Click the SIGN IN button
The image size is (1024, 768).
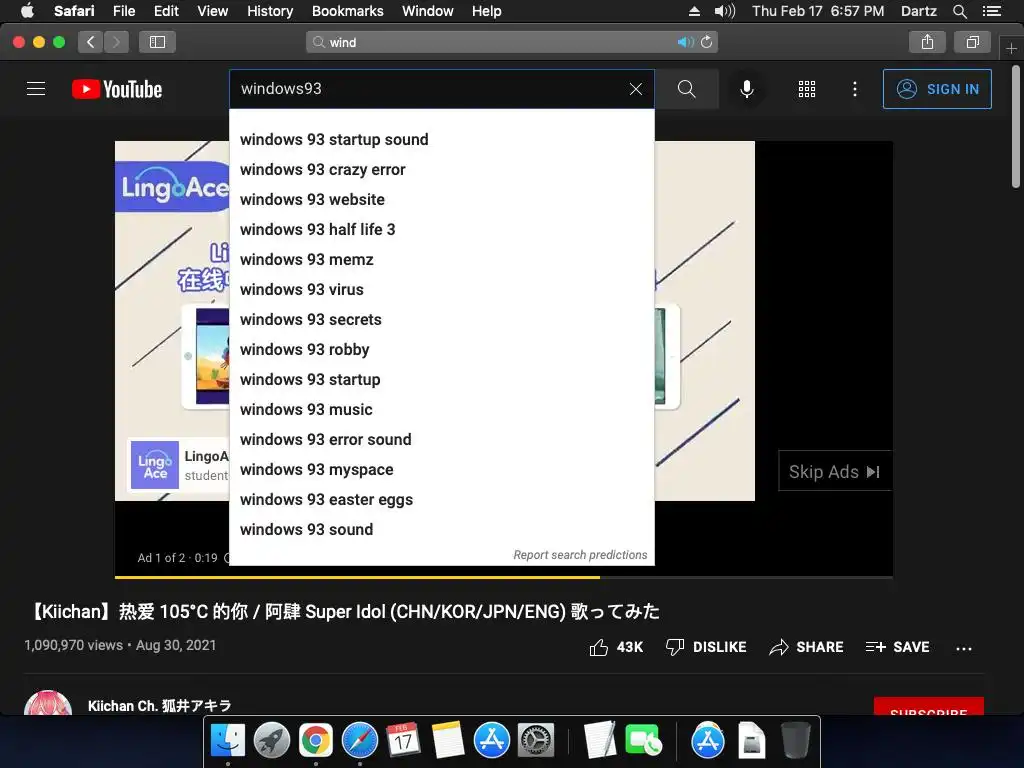point(937,89)
